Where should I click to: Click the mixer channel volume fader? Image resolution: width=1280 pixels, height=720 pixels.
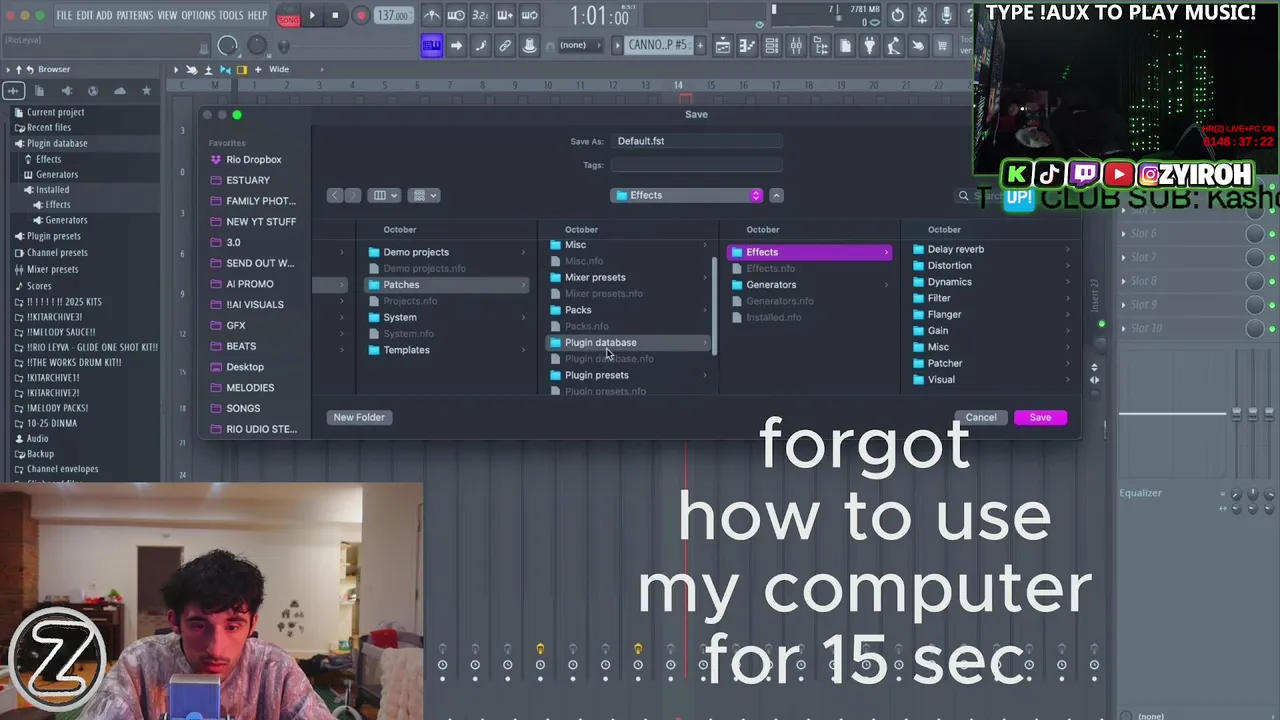[1237, 413]
